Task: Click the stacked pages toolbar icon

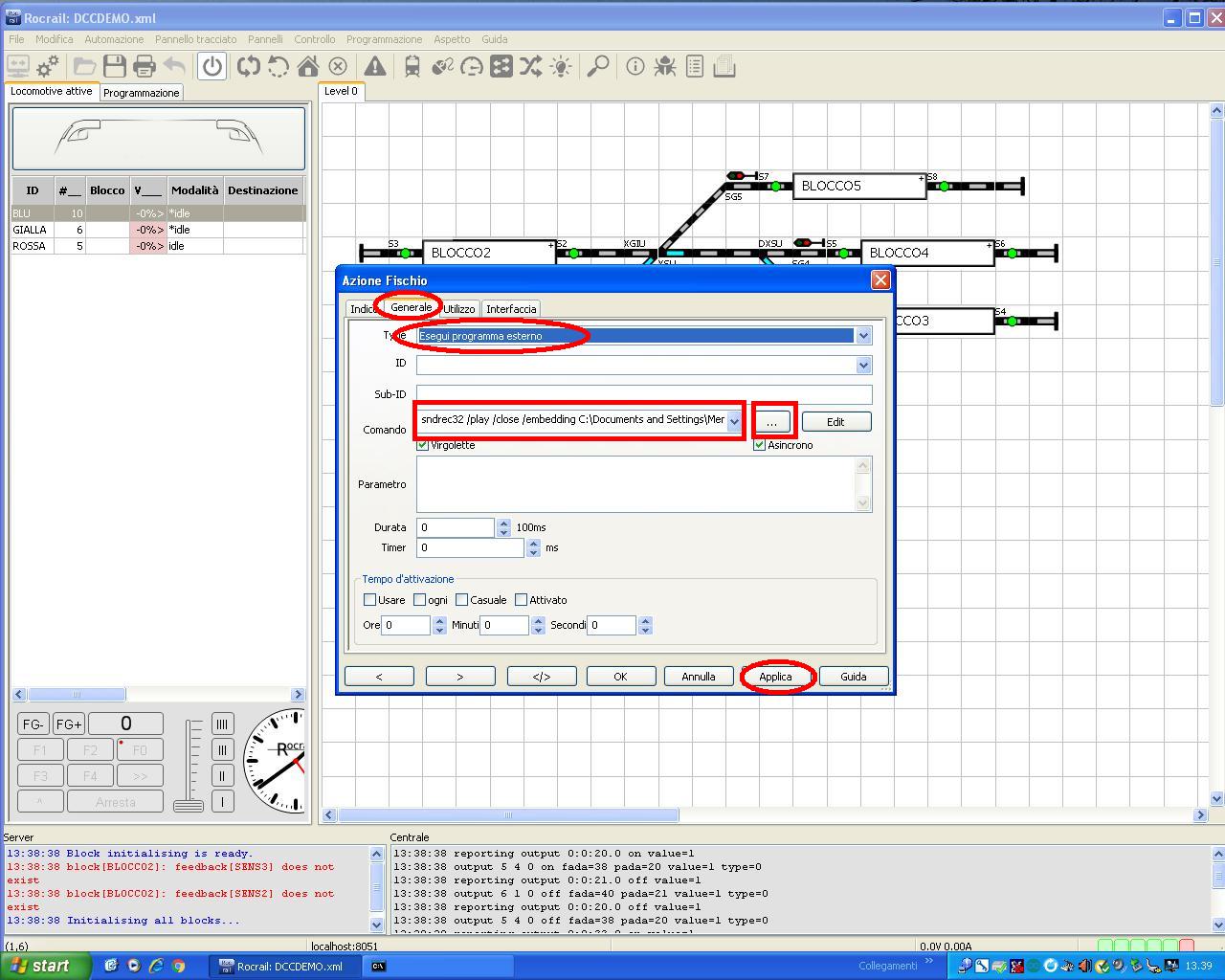Action: click(724, 66)
